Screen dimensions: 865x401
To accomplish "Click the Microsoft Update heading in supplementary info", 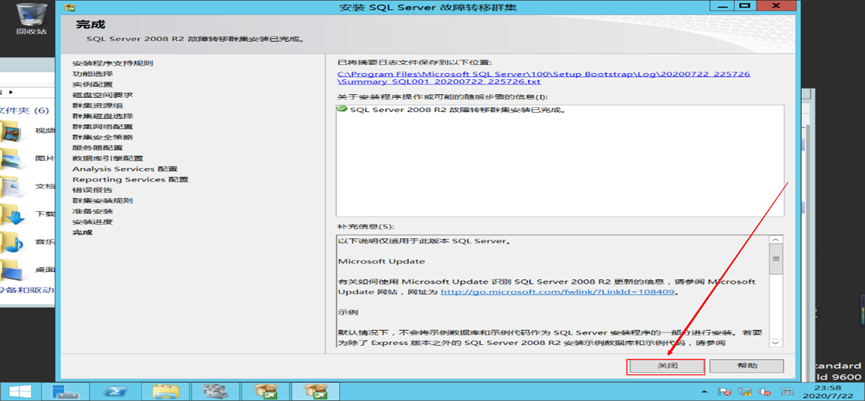I will pyautogui.click(x=382, y=261).
